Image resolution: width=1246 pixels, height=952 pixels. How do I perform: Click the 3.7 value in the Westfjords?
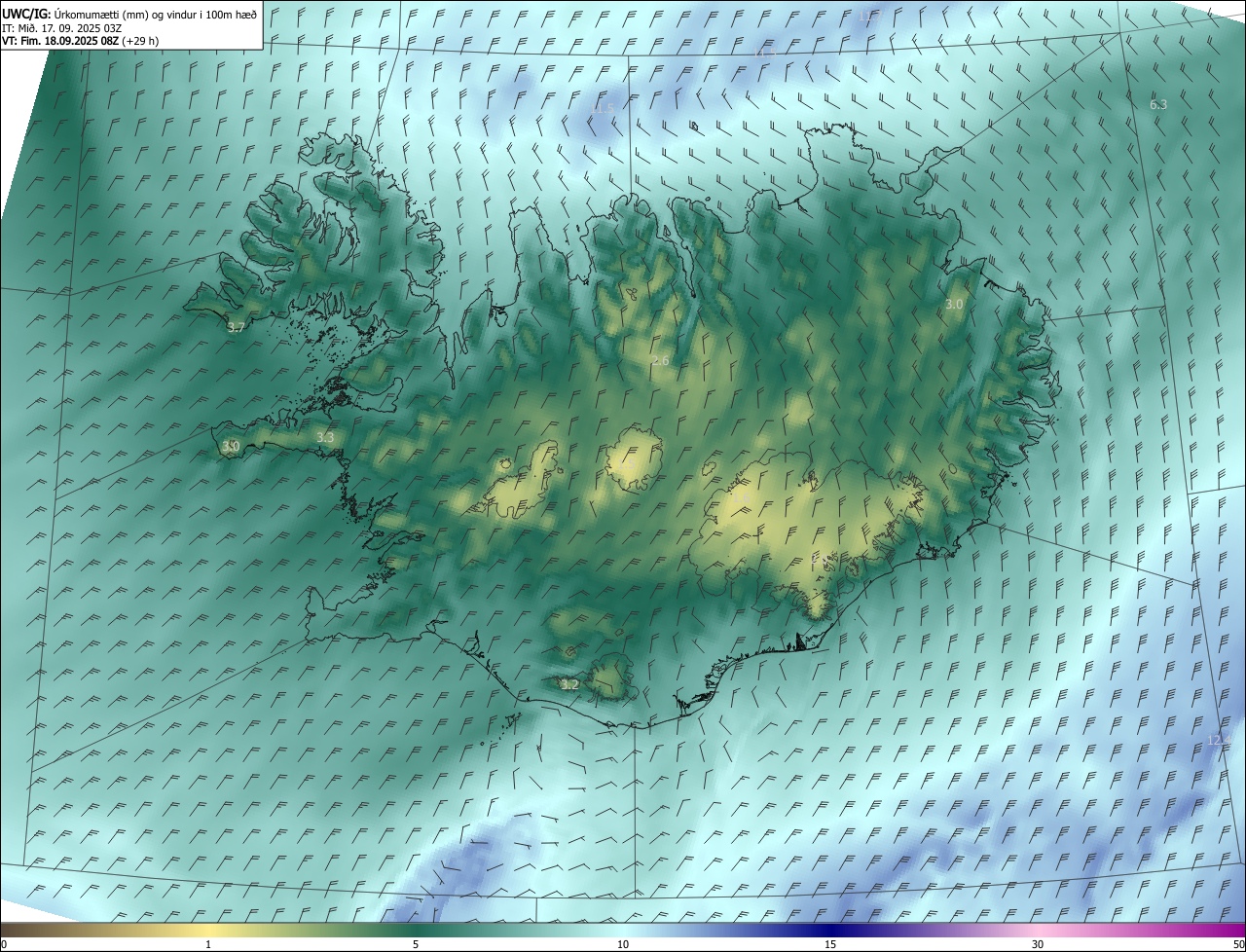tap(236, 328)
